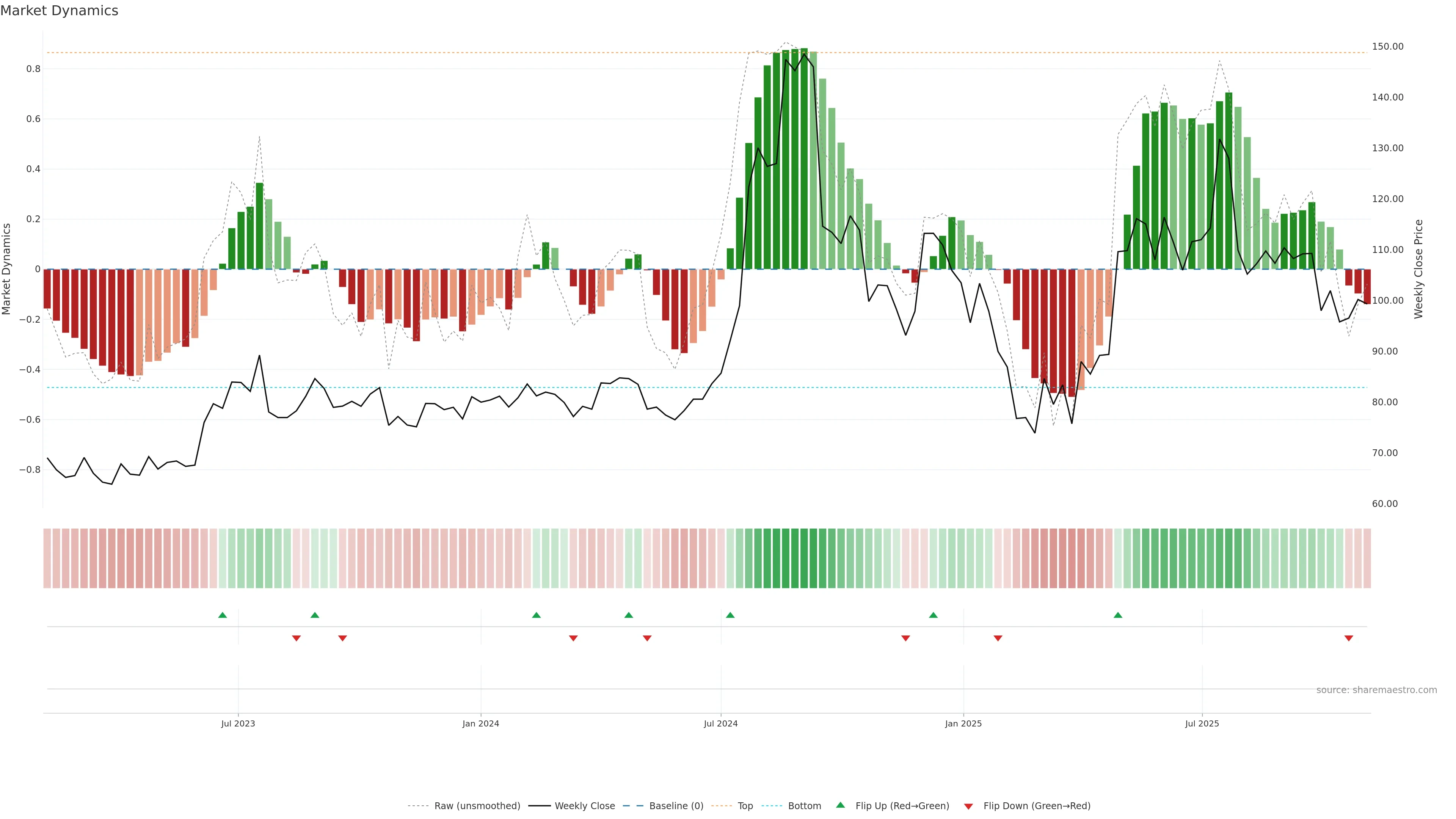The image size is (1456, 819).
Task: Click the Market Dynamics y-axis title
Action: tap(7, 269)
